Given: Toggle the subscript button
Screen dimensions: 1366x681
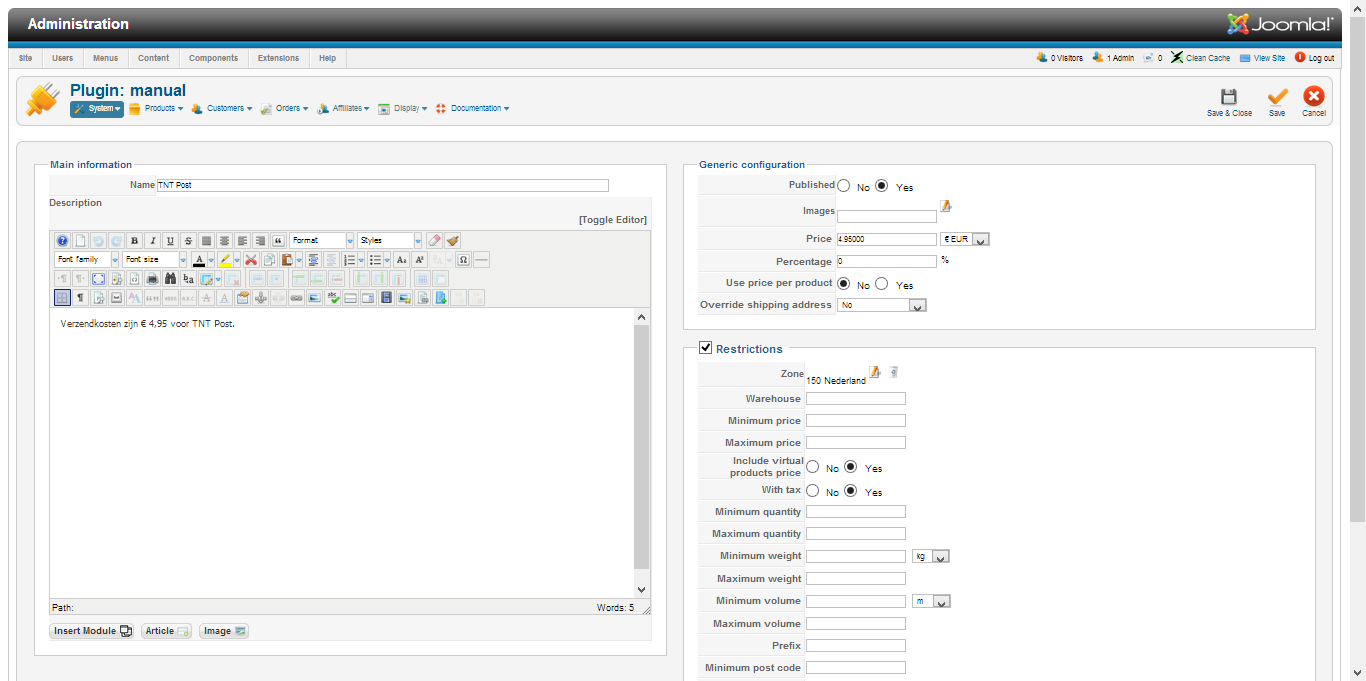Looking at the screenshot, I should tap(401, 260).
